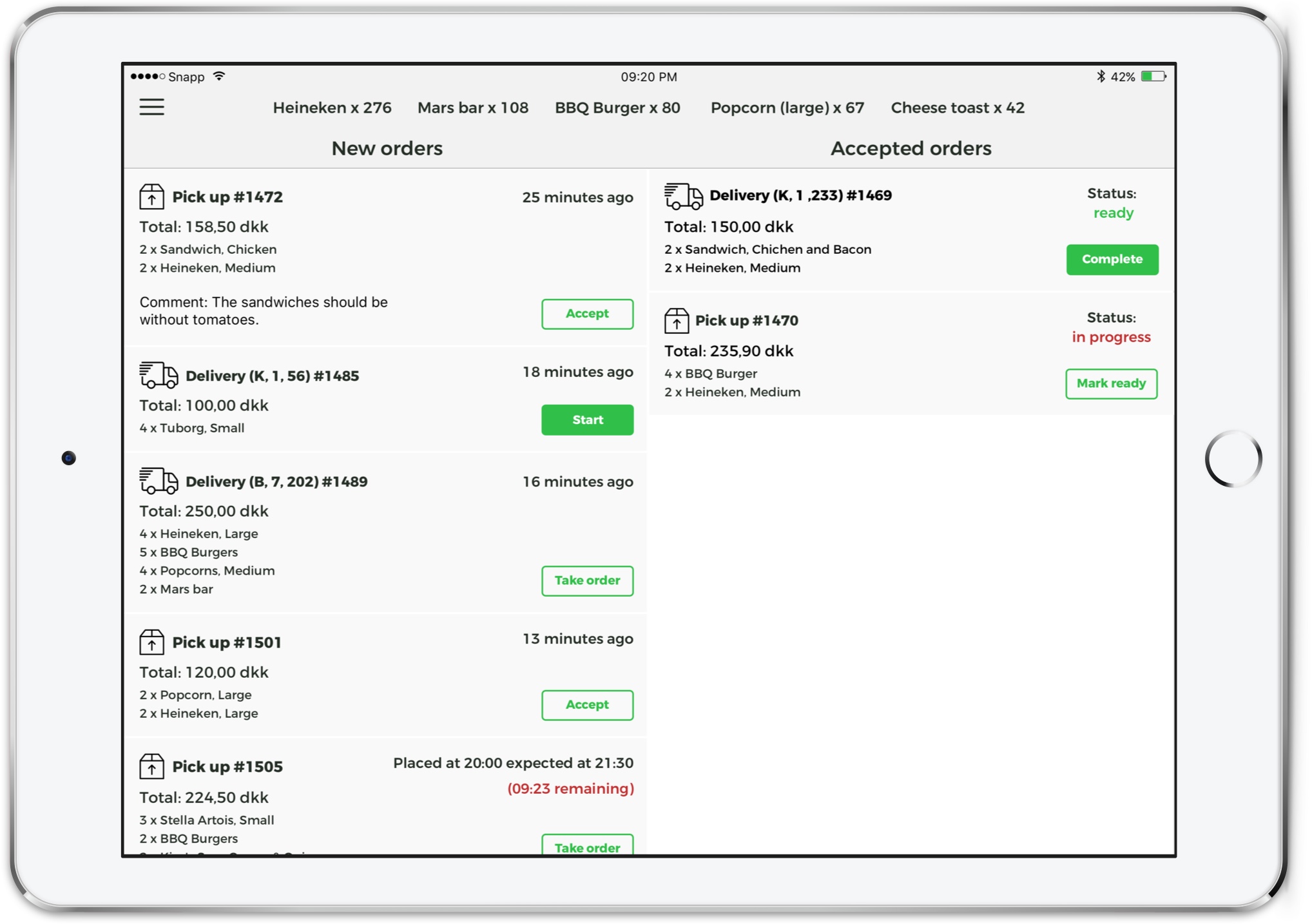Open the Delivery (B, 7, 202) #1489 title
Screen dimensions: 1312x924
coord(276,481)
